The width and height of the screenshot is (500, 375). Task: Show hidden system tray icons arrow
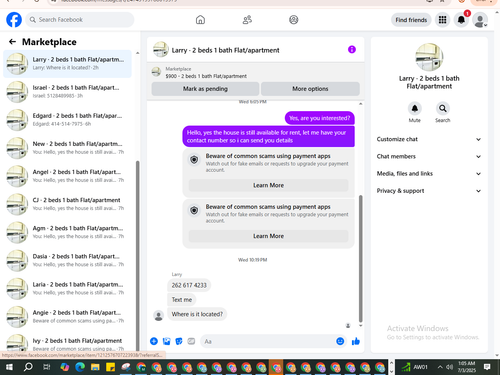pyautogui.click(x=440, y=367)
